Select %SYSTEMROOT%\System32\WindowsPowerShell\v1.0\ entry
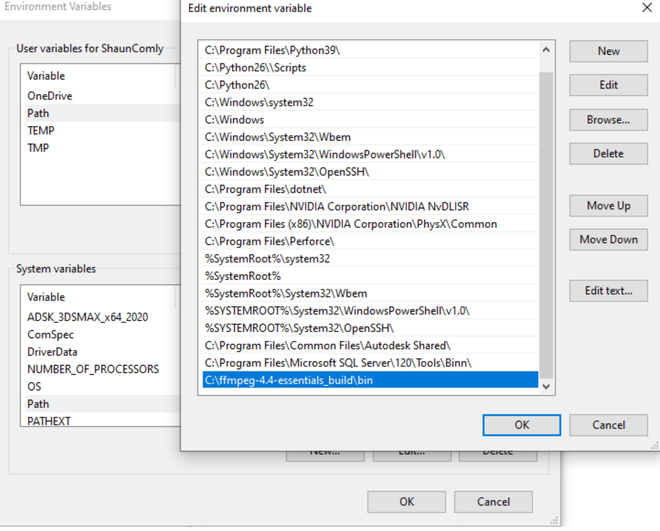The image size is (660, 531). (x=370, y=311)
